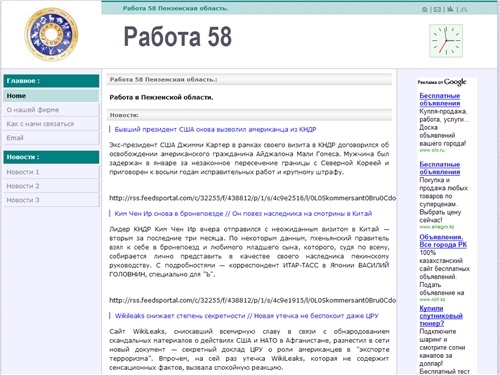Open the bar chart statistics icon
The height and width of the screenshot is (375, 500).
click(x=451, y=9)
